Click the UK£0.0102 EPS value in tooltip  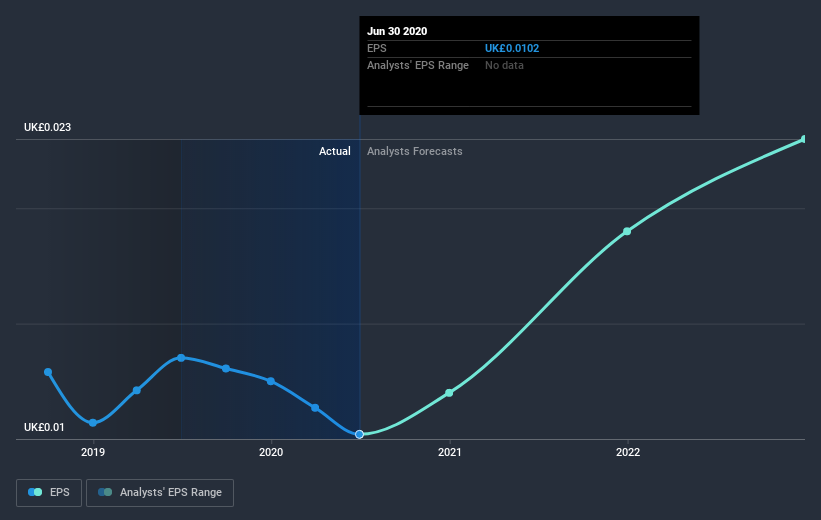click(512, 48)
